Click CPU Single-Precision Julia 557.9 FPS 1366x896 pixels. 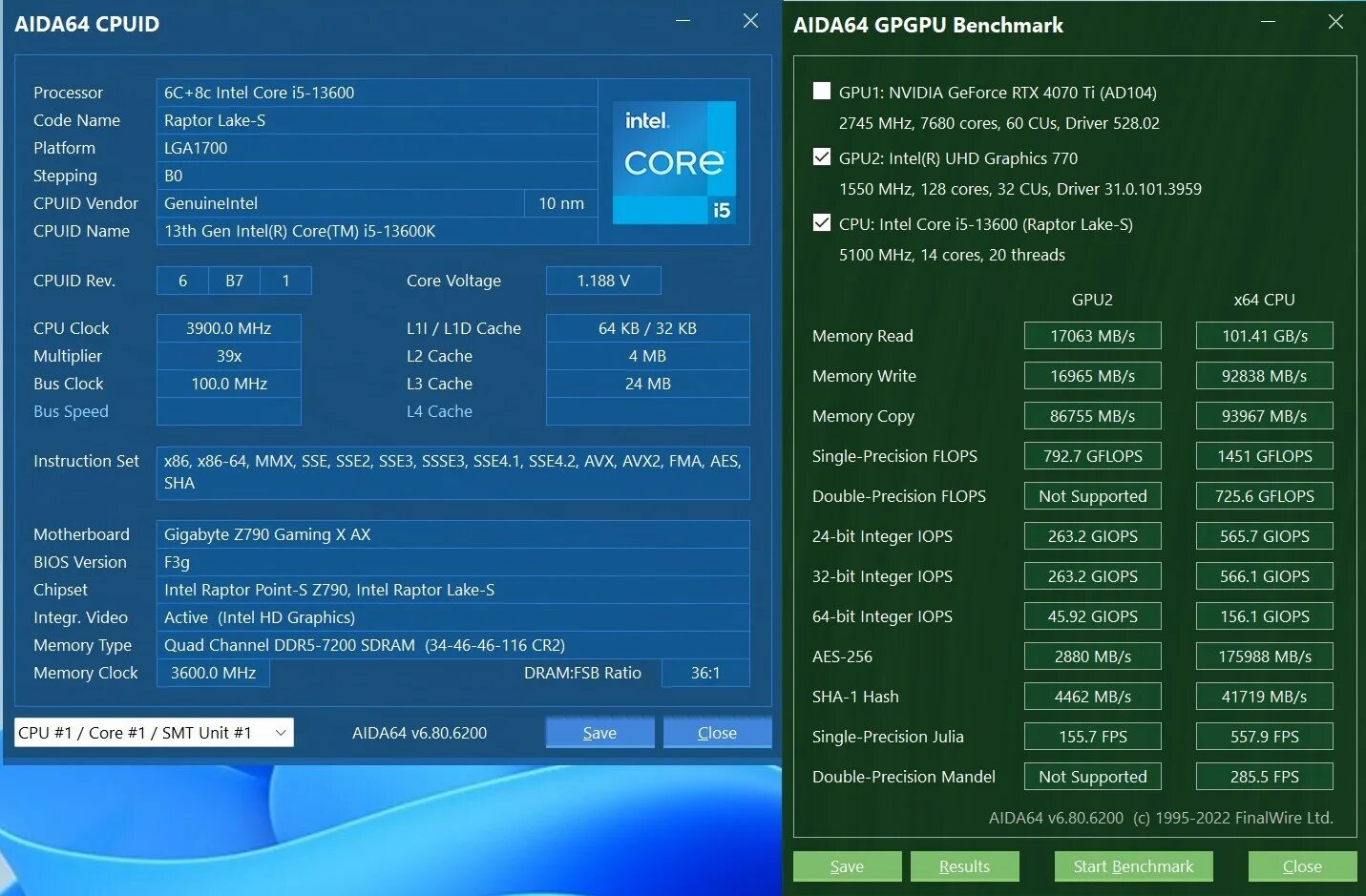coord(1264,737)
